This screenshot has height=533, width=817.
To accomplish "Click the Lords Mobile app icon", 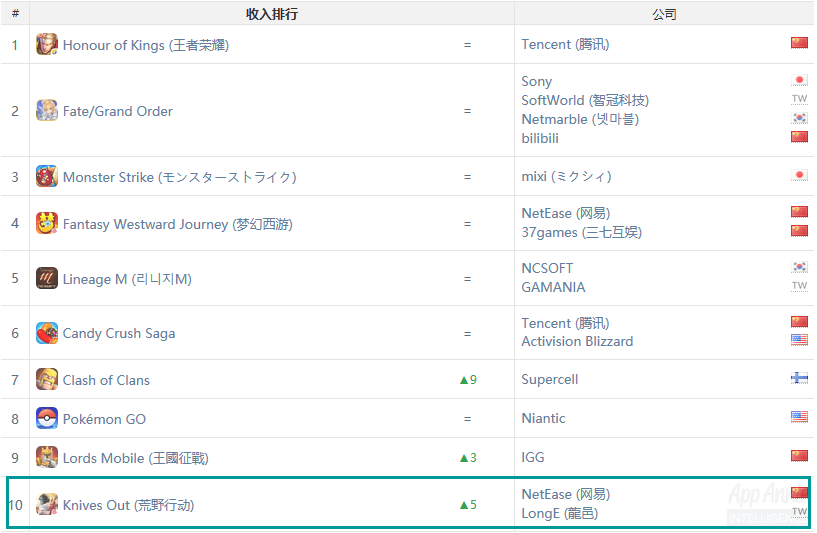I will tap(46, 457).
